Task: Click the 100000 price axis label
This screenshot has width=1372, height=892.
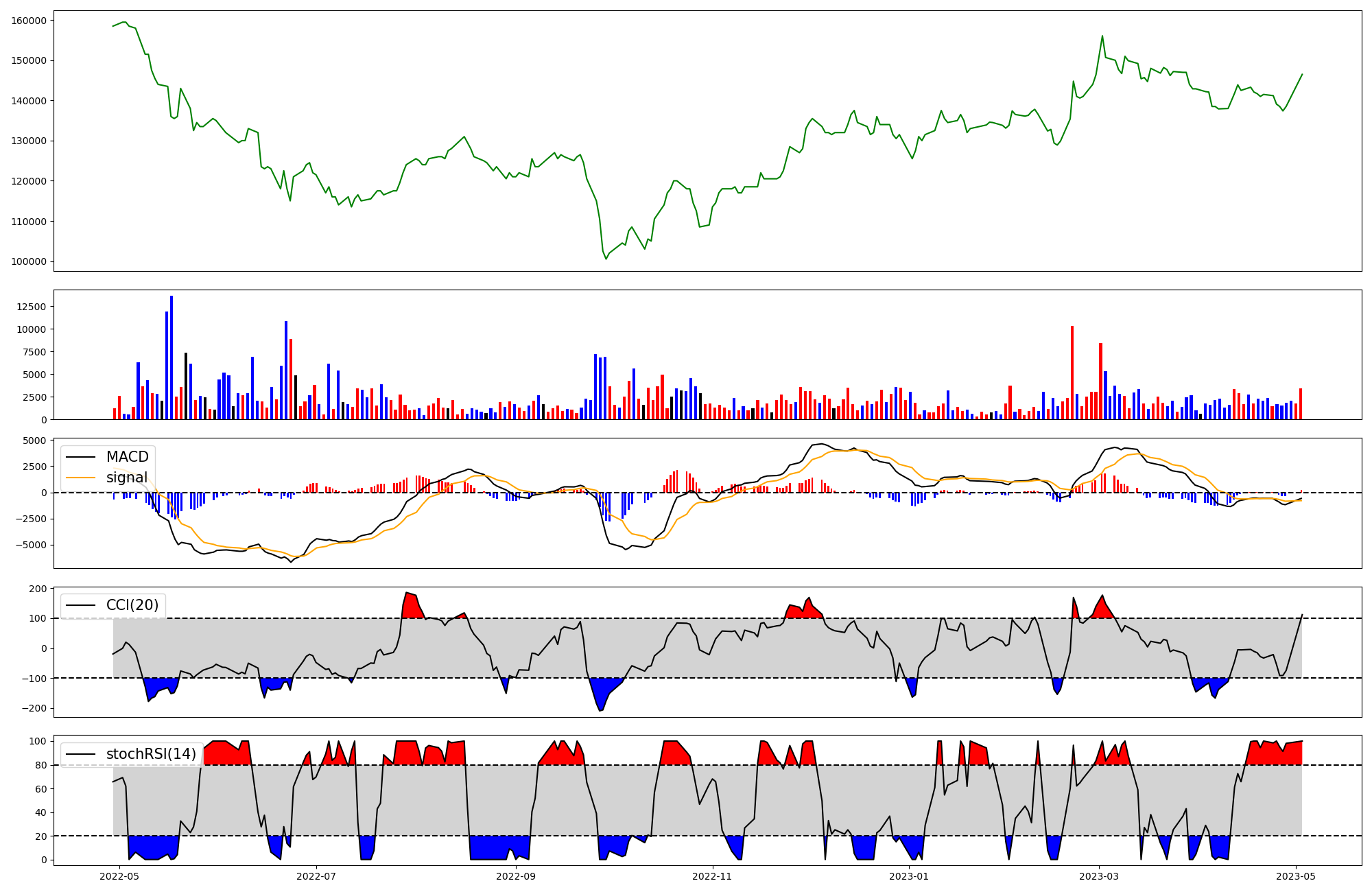Action: 29,262
